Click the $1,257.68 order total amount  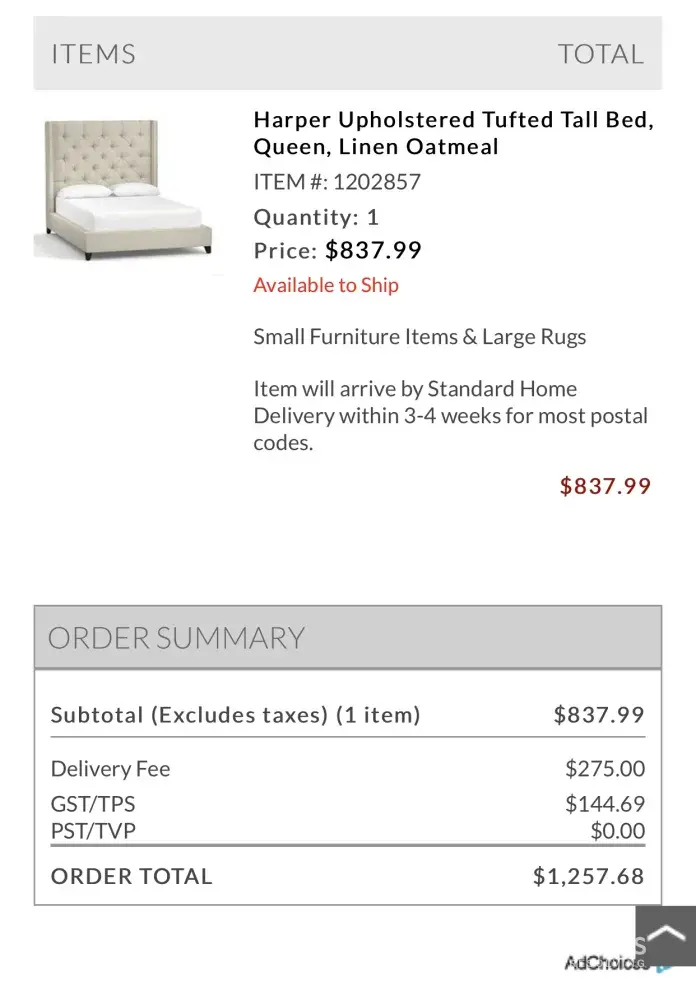pos(588,876)
